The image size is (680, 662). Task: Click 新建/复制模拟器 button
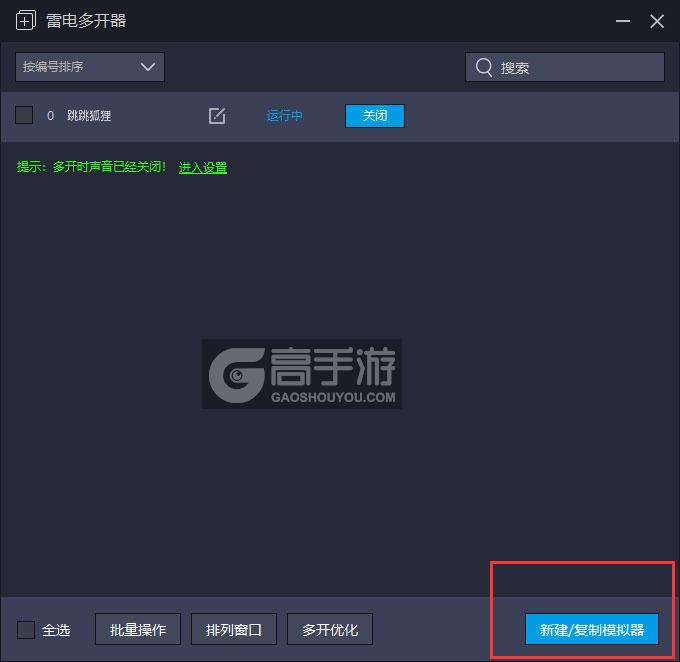(x=592, y=629)
